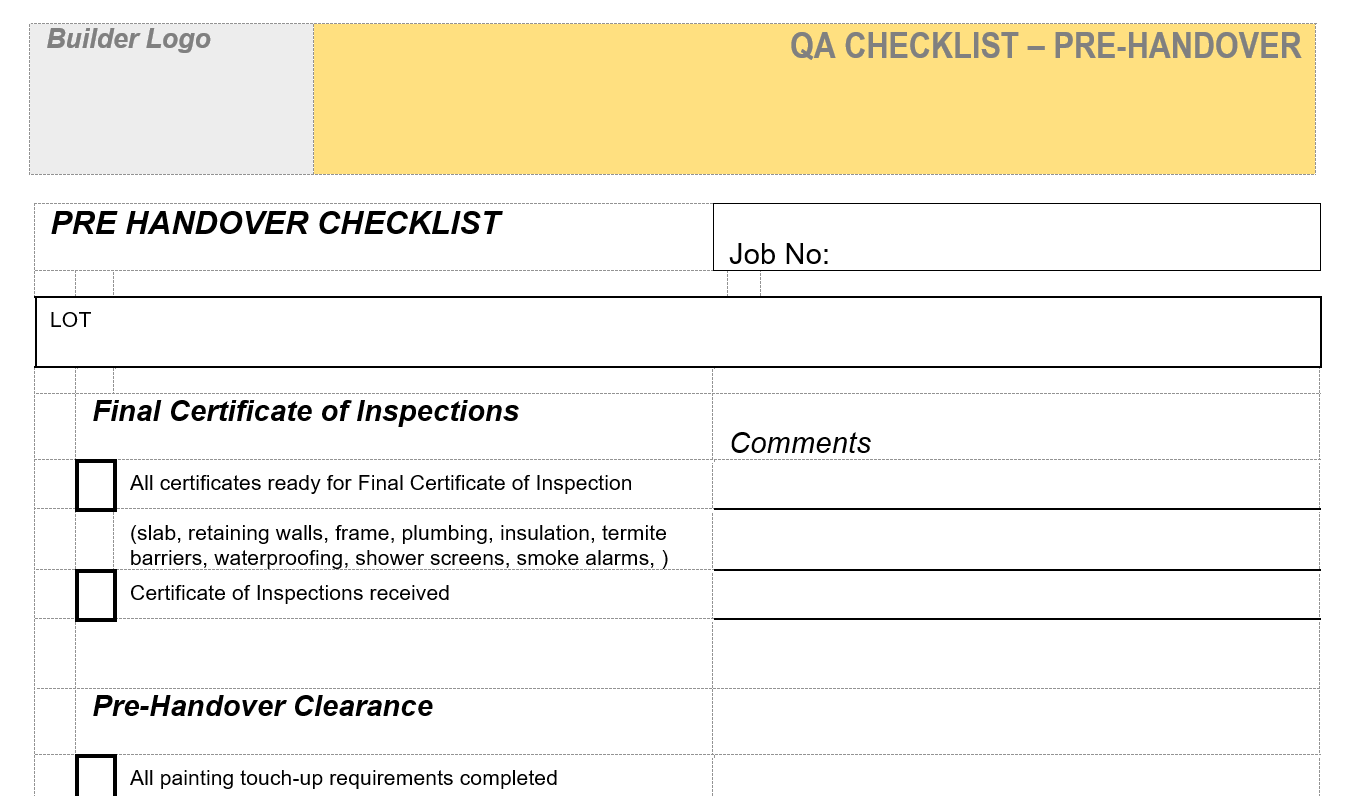Click the text 'All certificates ready for Final Certificate'
Screen dimensions: 1350x796
(x=381, y=483)
